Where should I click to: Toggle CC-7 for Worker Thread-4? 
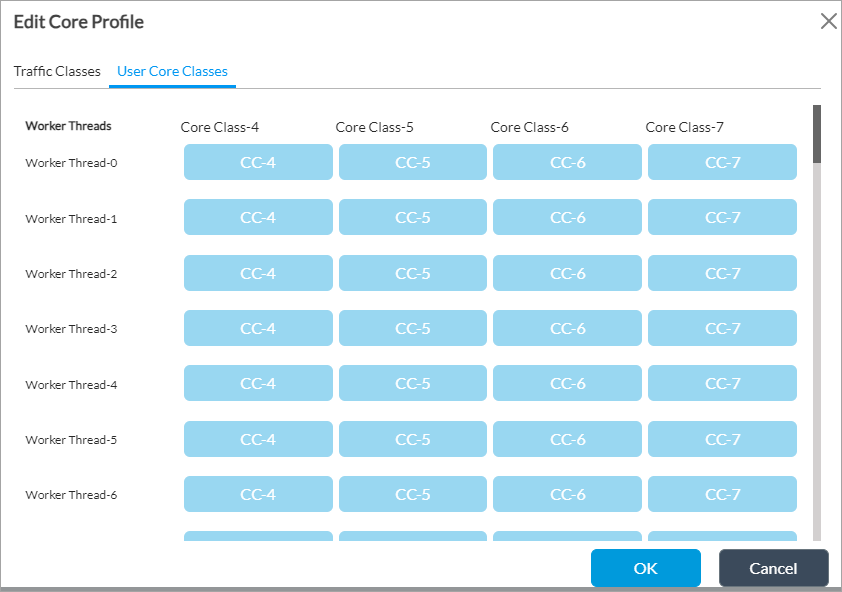click(722, 383)
